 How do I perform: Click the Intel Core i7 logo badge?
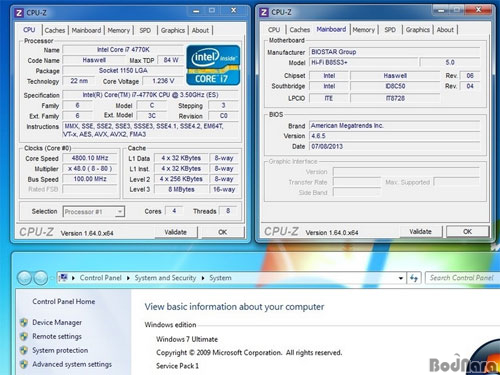click(213, 65)
